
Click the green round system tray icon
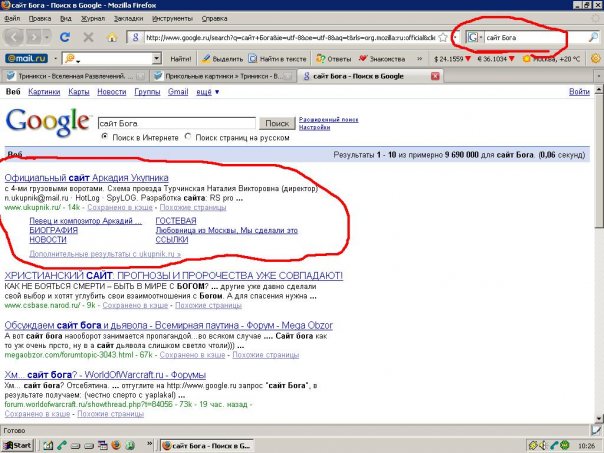click(565, 445)
